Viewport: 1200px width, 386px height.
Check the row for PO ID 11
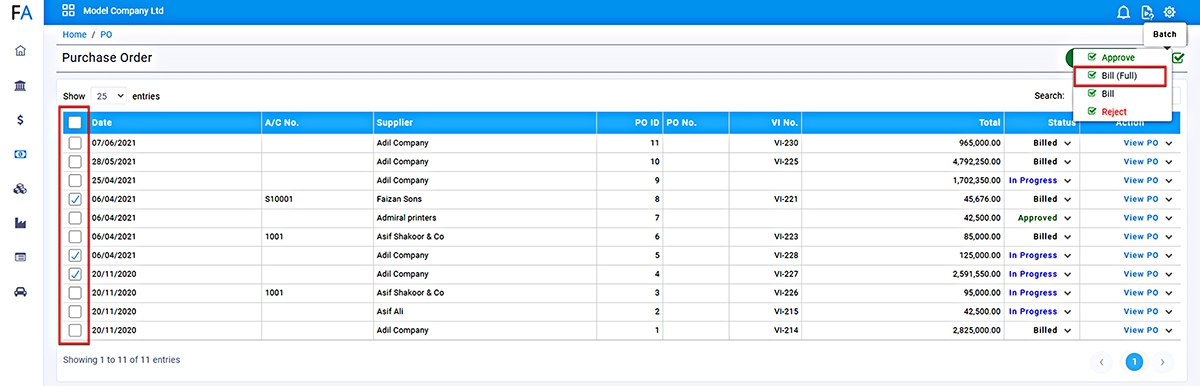tap(75, 143)
